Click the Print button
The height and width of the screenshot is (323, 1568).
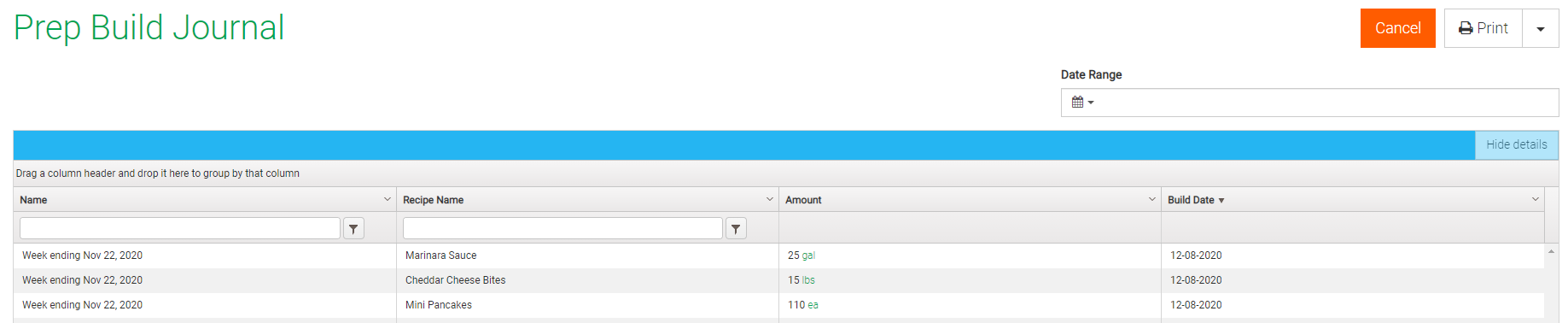[x=1483, y=28]
